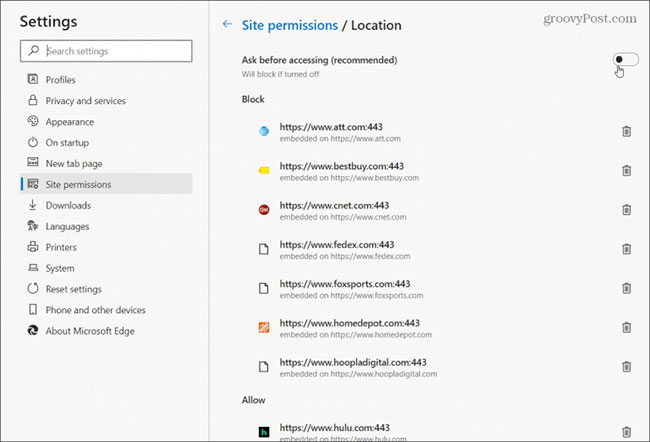Click the Microsoft Edge logo icon
The width and height of the screenshot is (650, 442).
pos(33,330)
